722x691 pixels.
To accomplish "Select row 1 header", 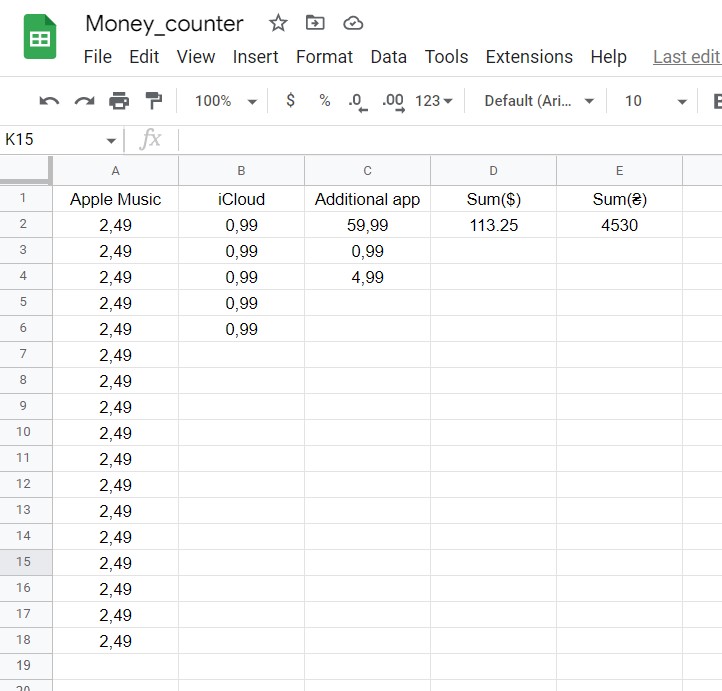I will coord(26,198).
